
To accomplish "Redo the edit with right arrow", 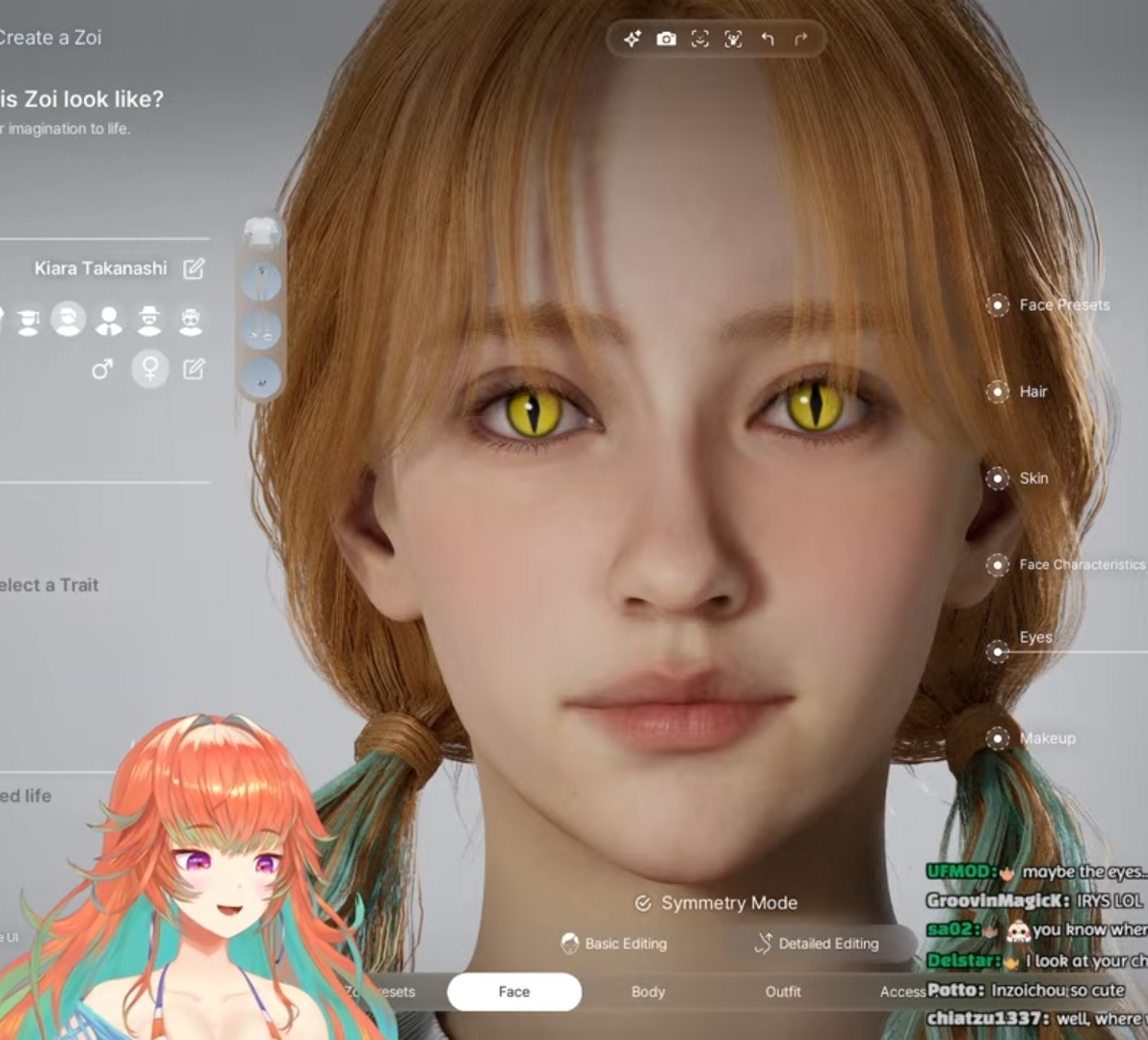I will [x=801, y=39].
